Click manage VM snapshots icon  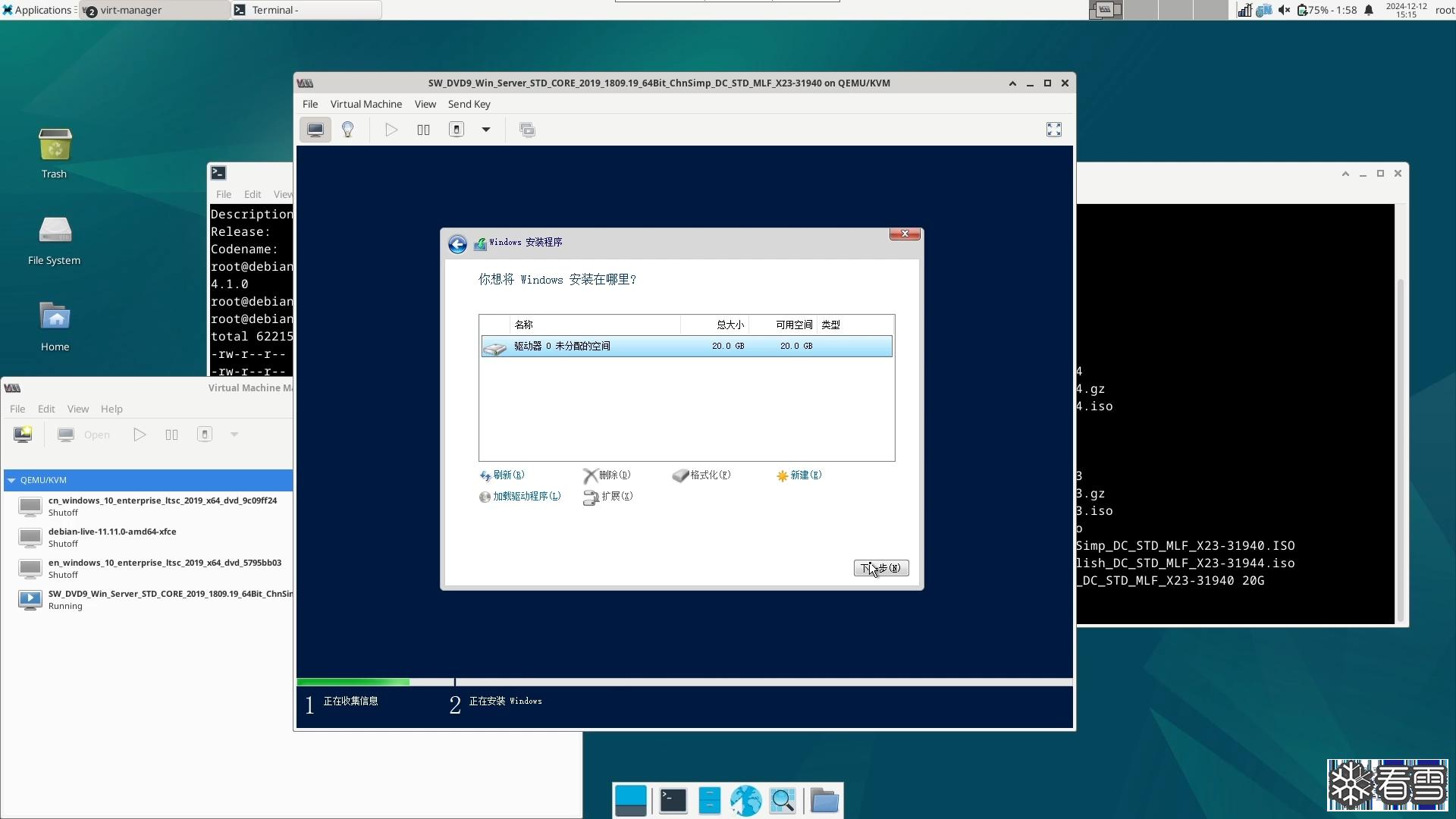[x=527, y=130]
